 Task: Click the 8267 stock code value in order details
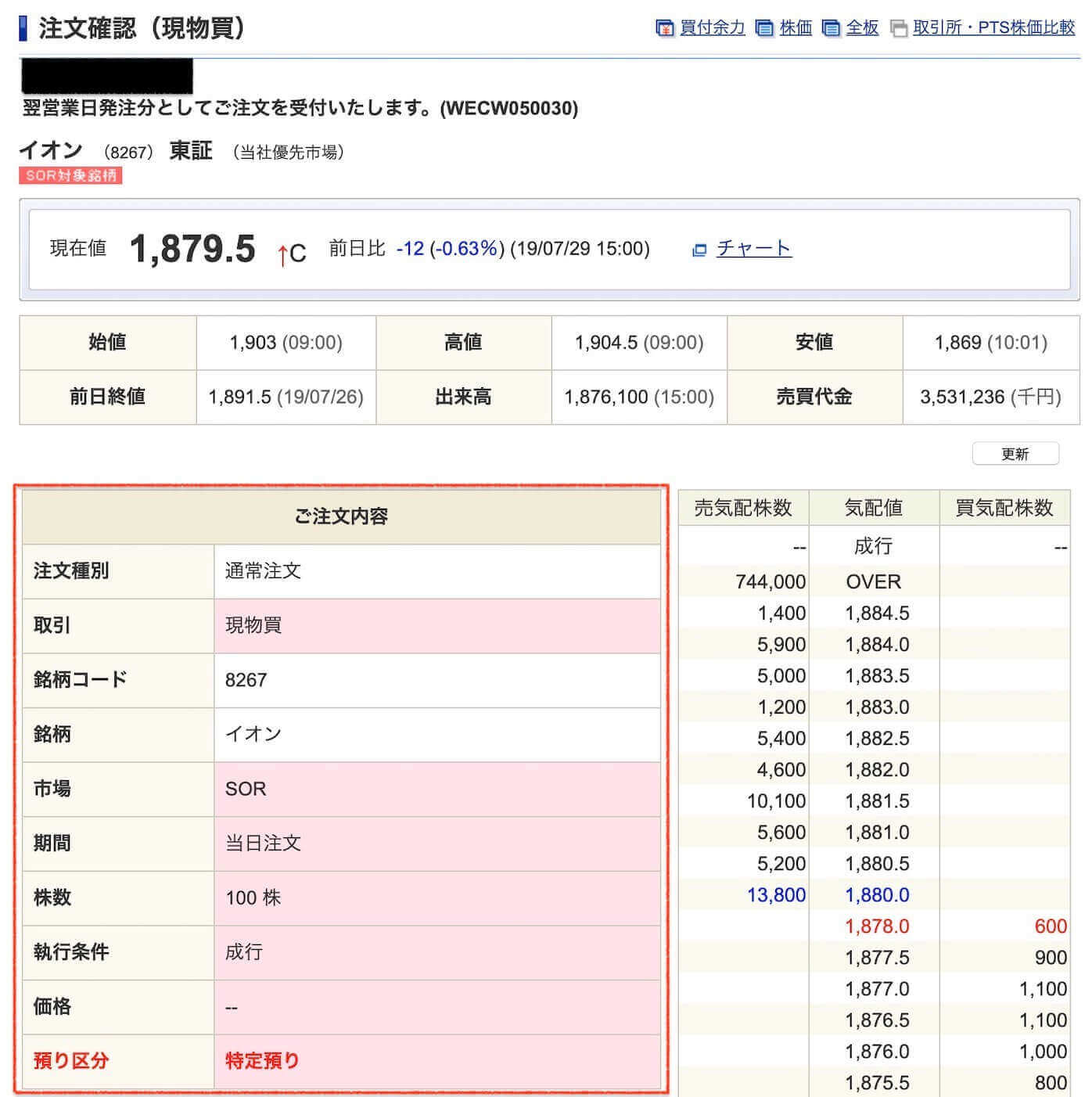click(246, 680)
